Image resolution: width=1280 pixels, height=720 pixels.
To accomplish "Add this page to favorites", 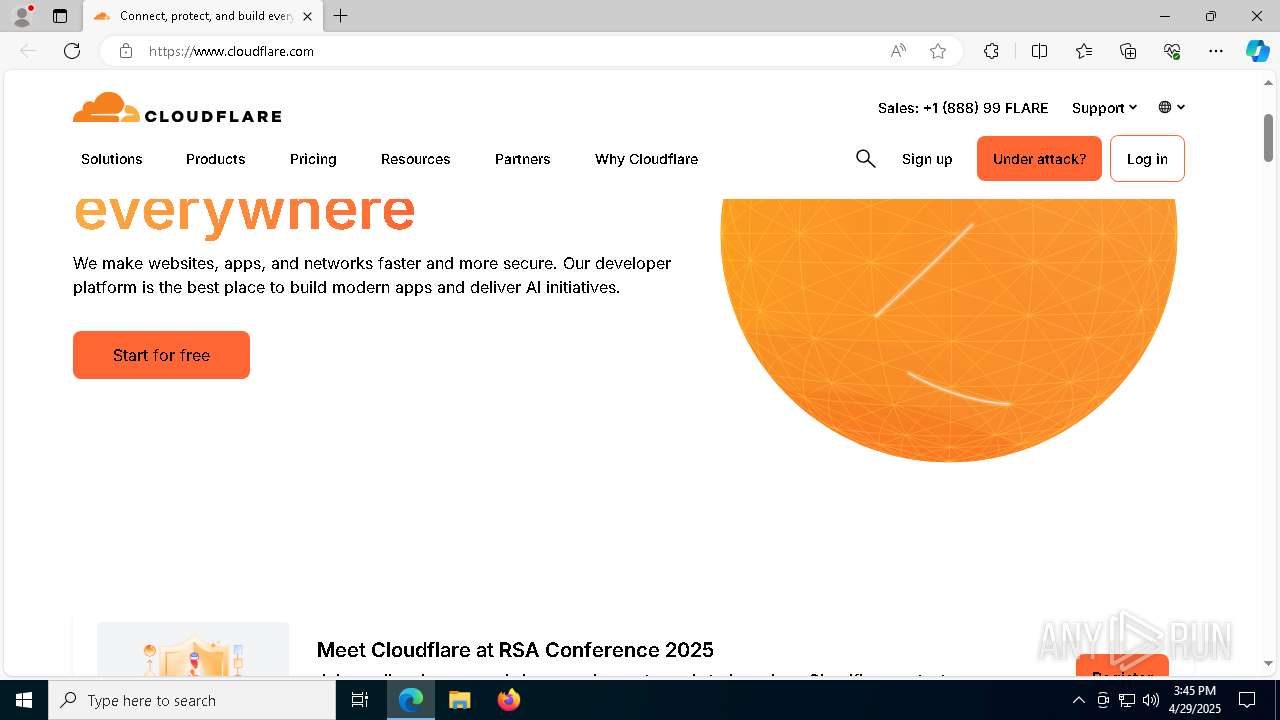I will 938,51.
